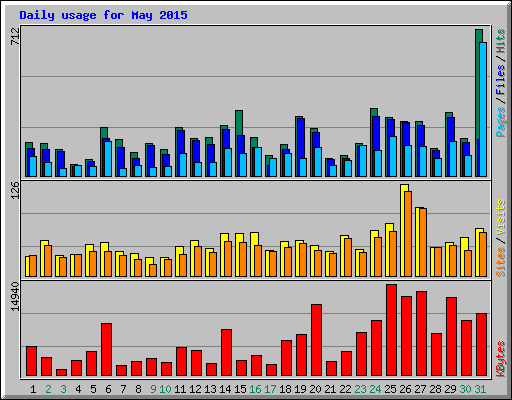Click the tall cyan Pages bar for day 31

click(x=483, y=109)
